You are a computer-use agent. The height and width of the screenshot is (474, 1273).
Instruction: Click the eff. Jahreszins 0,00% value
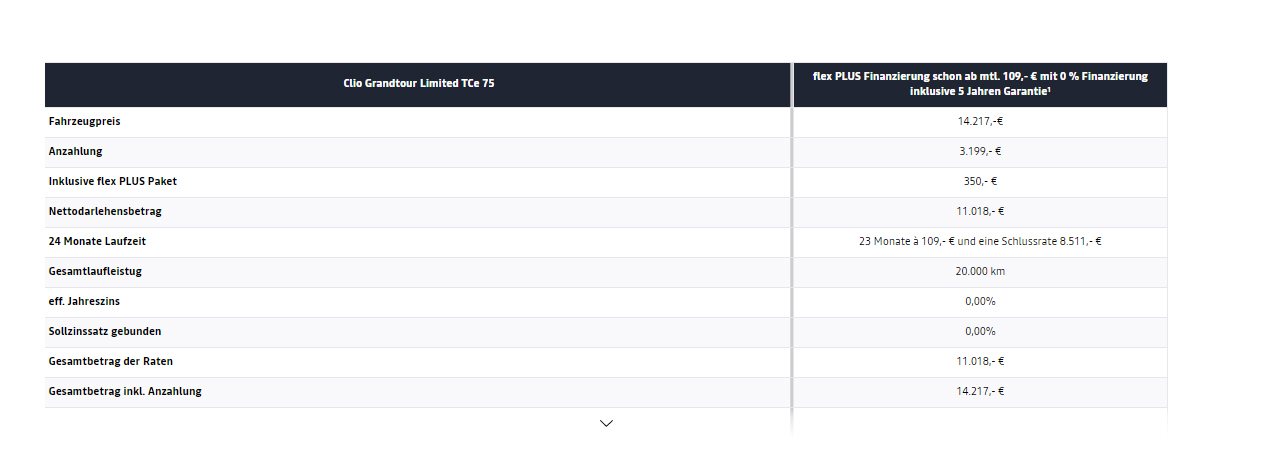click(980, 302)
